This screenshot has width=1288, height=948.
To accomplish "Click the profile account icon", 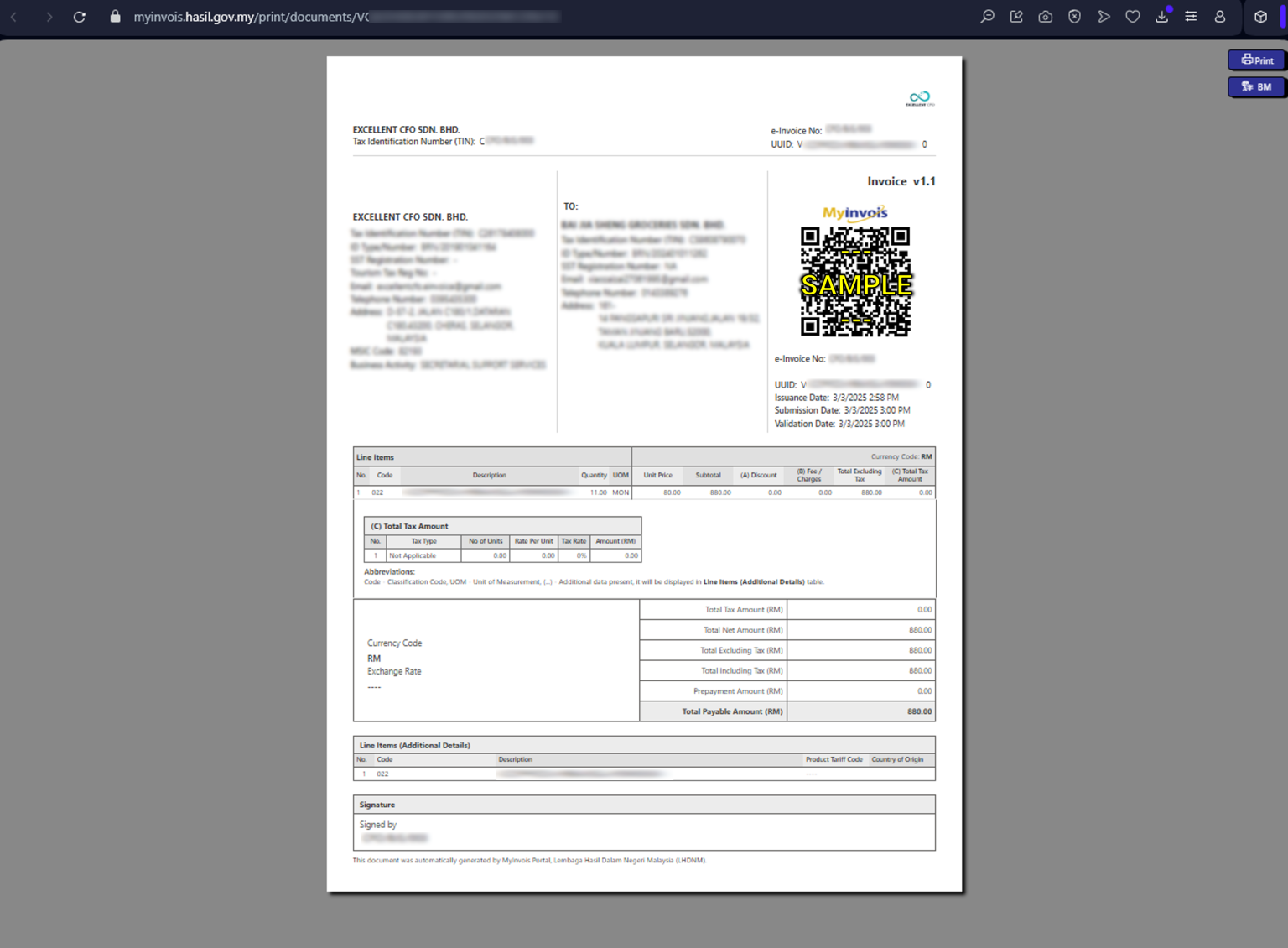I will (x=1220, y=16).
